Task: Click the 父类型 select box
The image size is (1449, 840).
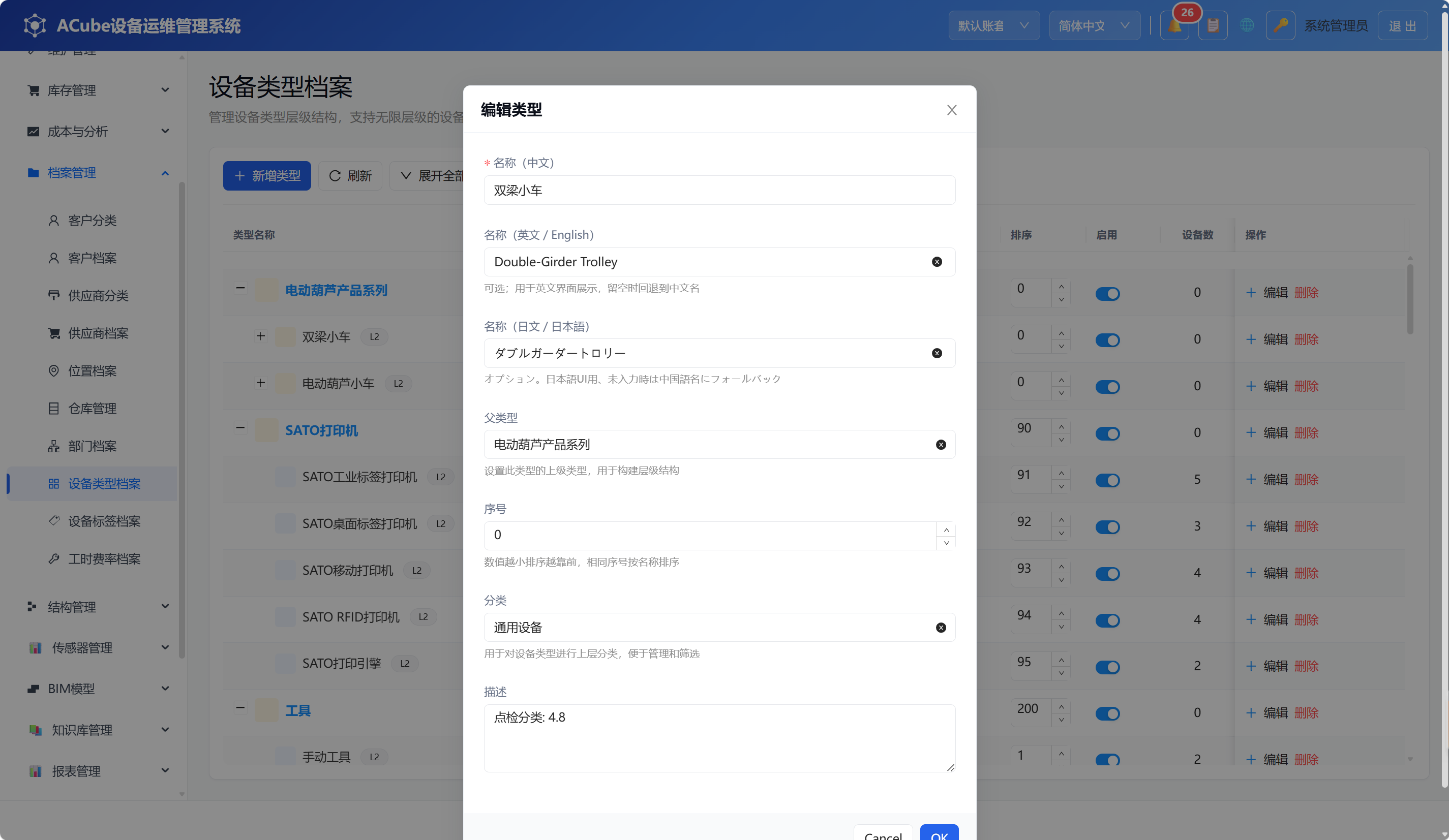Action: click(x=719, y=445)
